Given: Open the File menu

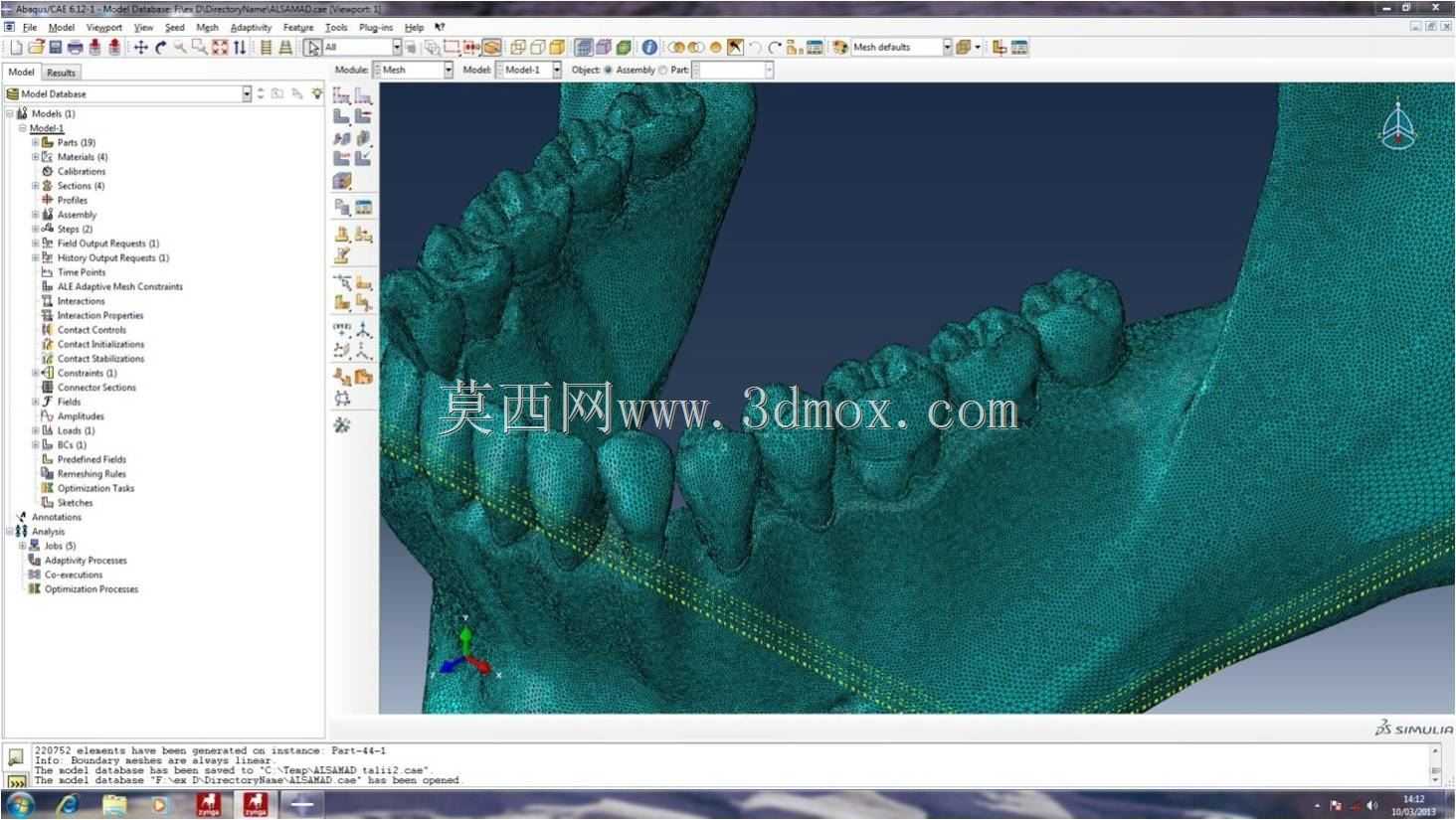Looking at the screenshot, I should coord(30,28).
